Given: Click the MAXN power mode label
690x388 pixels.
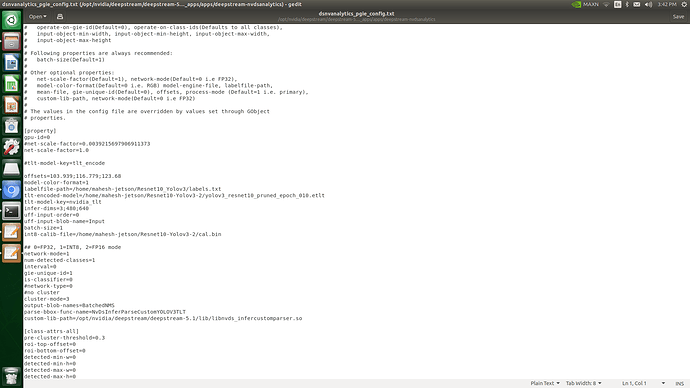Looking at the screenshot, I should pos(591,4).
